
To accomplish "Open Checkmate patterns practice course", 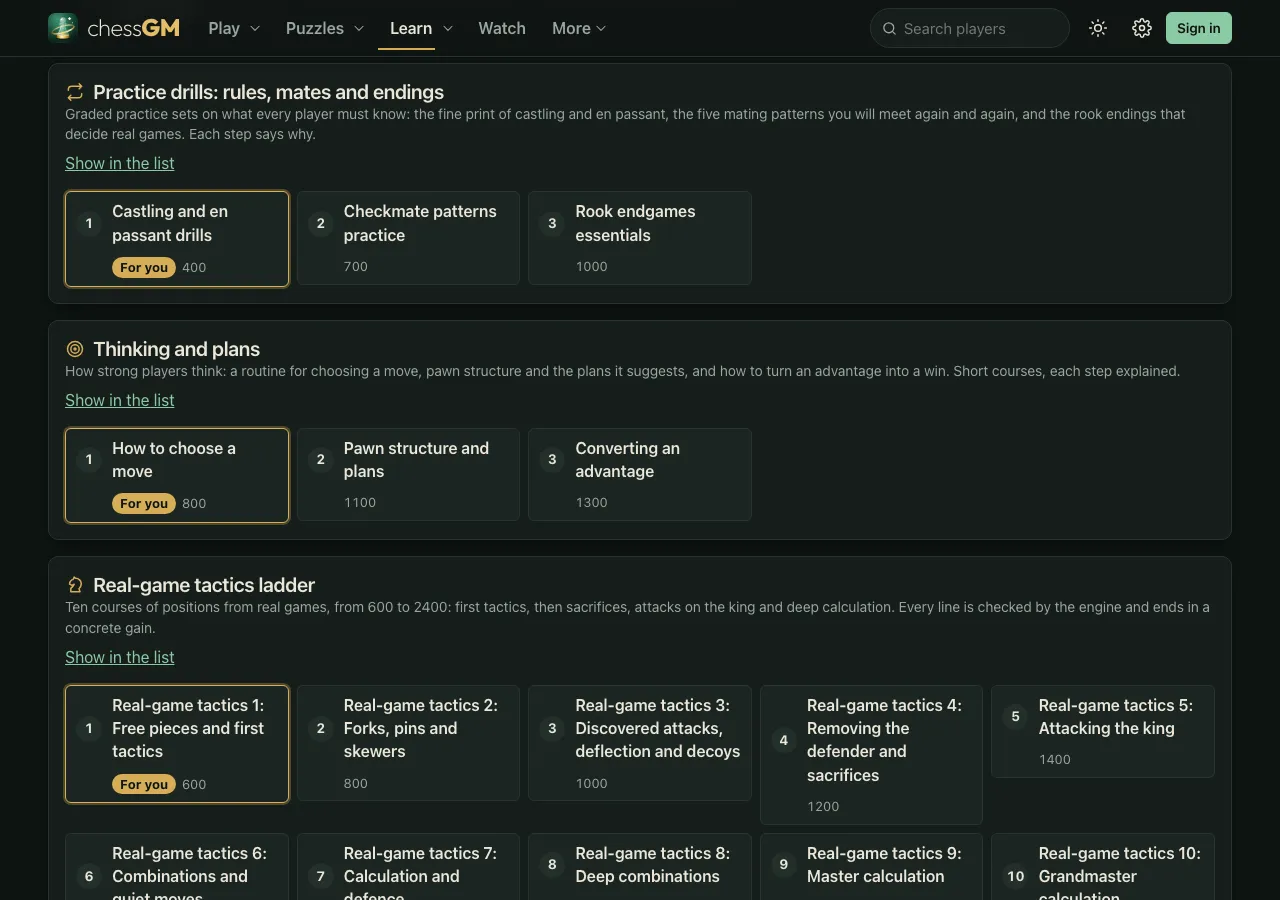I will click(x=408, y=238).
